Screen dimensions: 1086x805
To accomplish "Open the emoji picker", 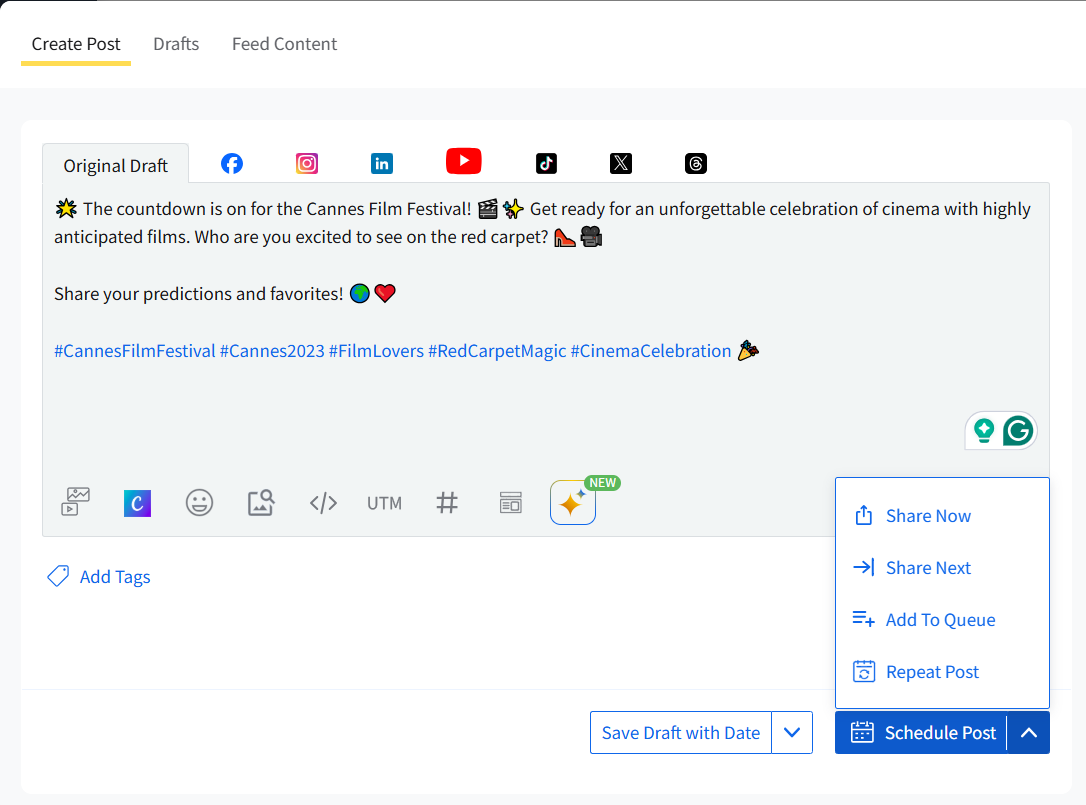I will 200,503.
